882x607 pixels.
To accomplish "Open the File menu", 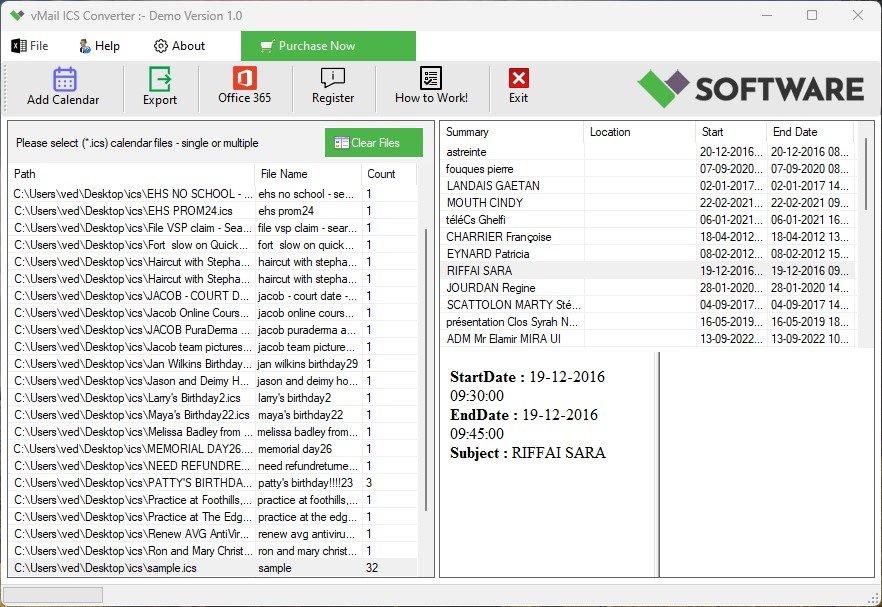I will [30, 46].
